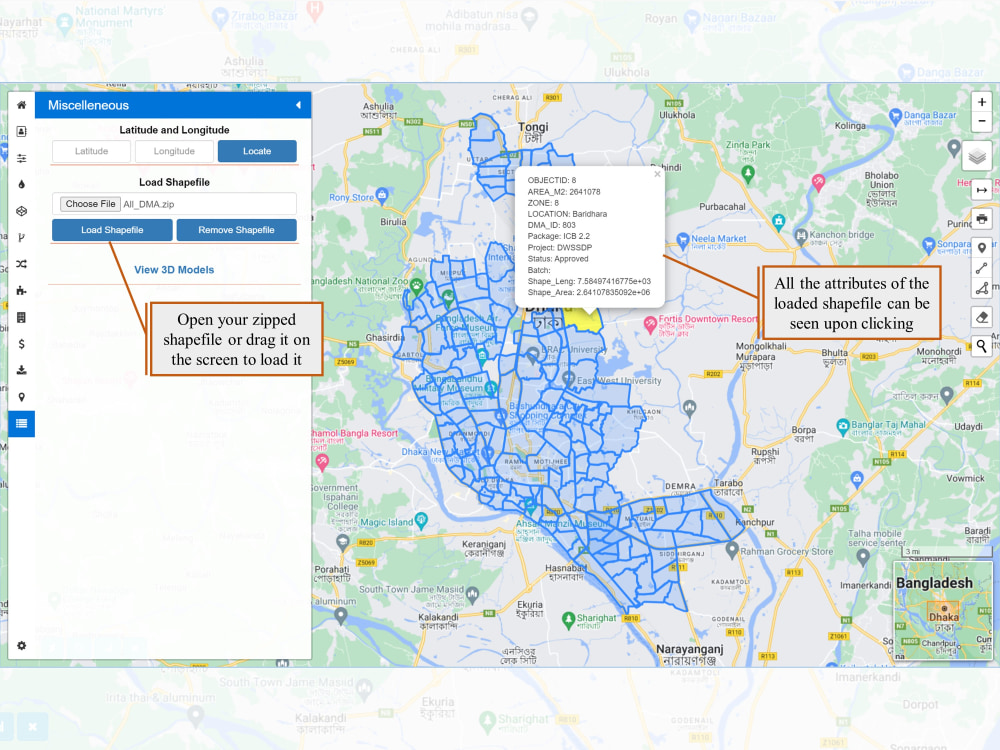Image resolution: width=1000 pixels, height=750 pixels.
Task: Print the map with printer icon
Action: point(982,219)
